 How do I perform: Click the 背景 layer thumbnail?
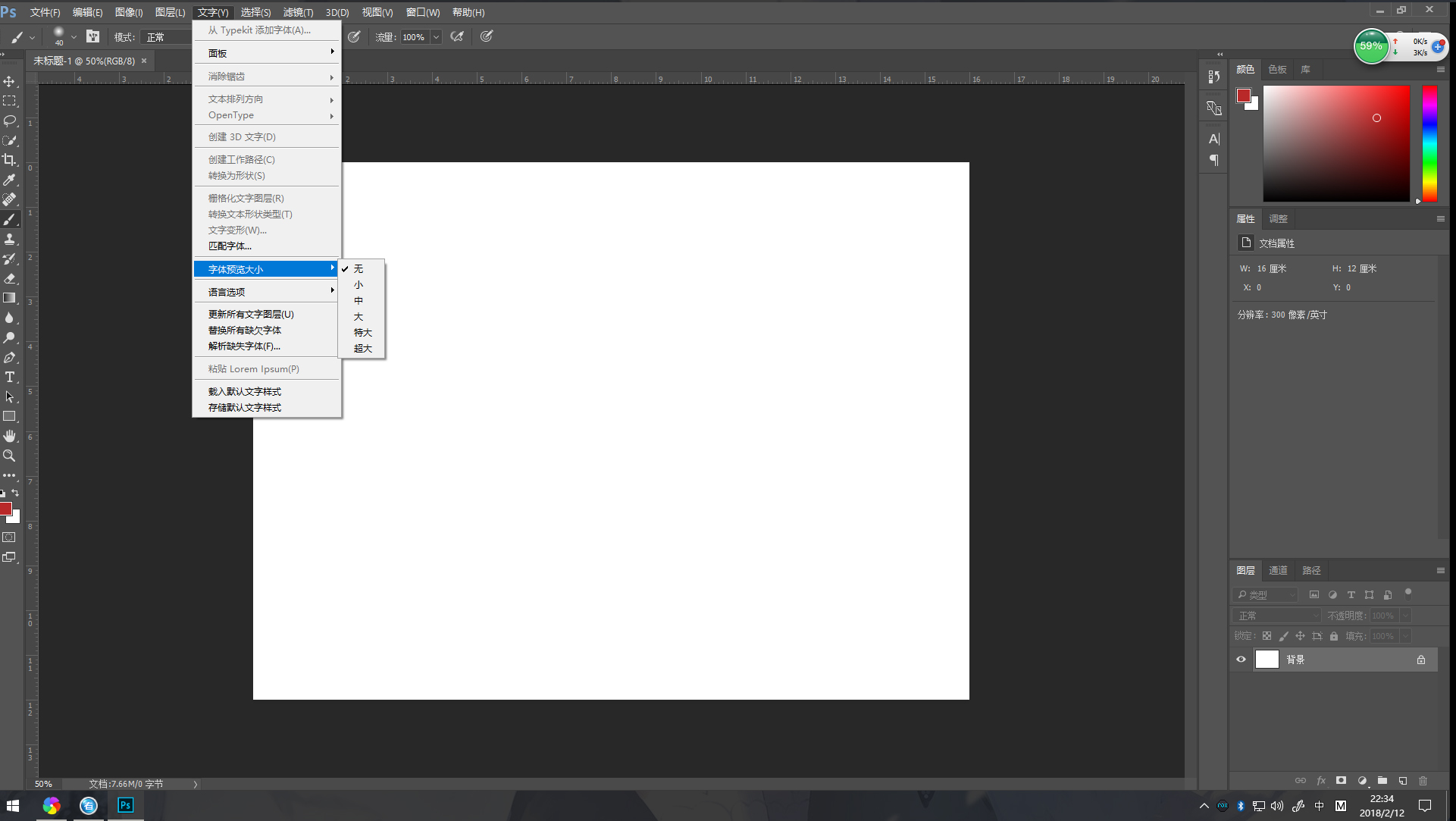pyautogui.click(x=1267, y=660)
